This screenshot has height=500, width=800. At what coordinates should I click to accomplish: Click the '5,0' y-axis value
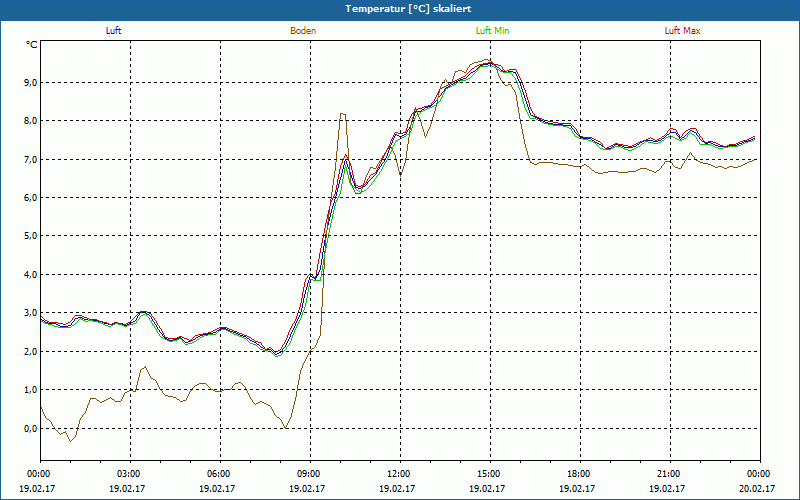(31, 236)
